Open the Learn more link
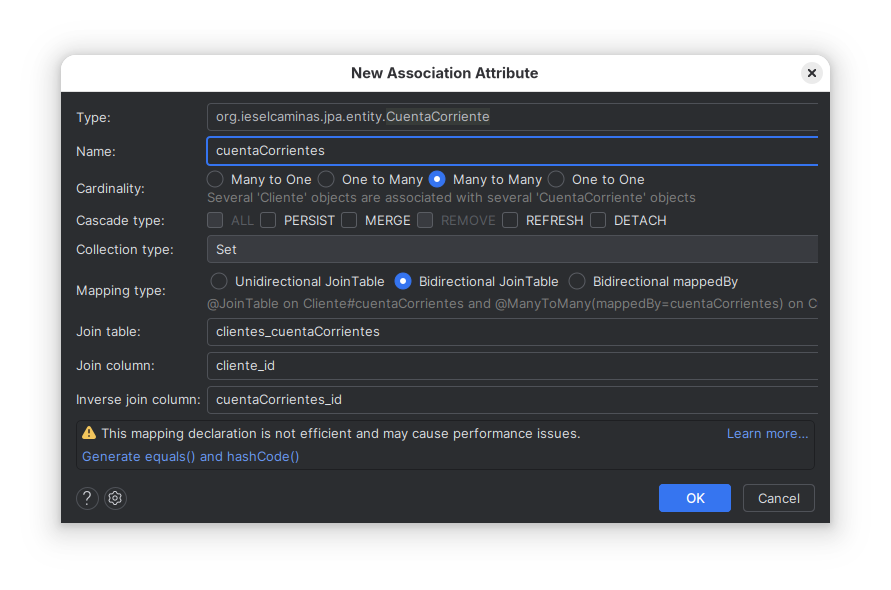 [x=767, y=433]
